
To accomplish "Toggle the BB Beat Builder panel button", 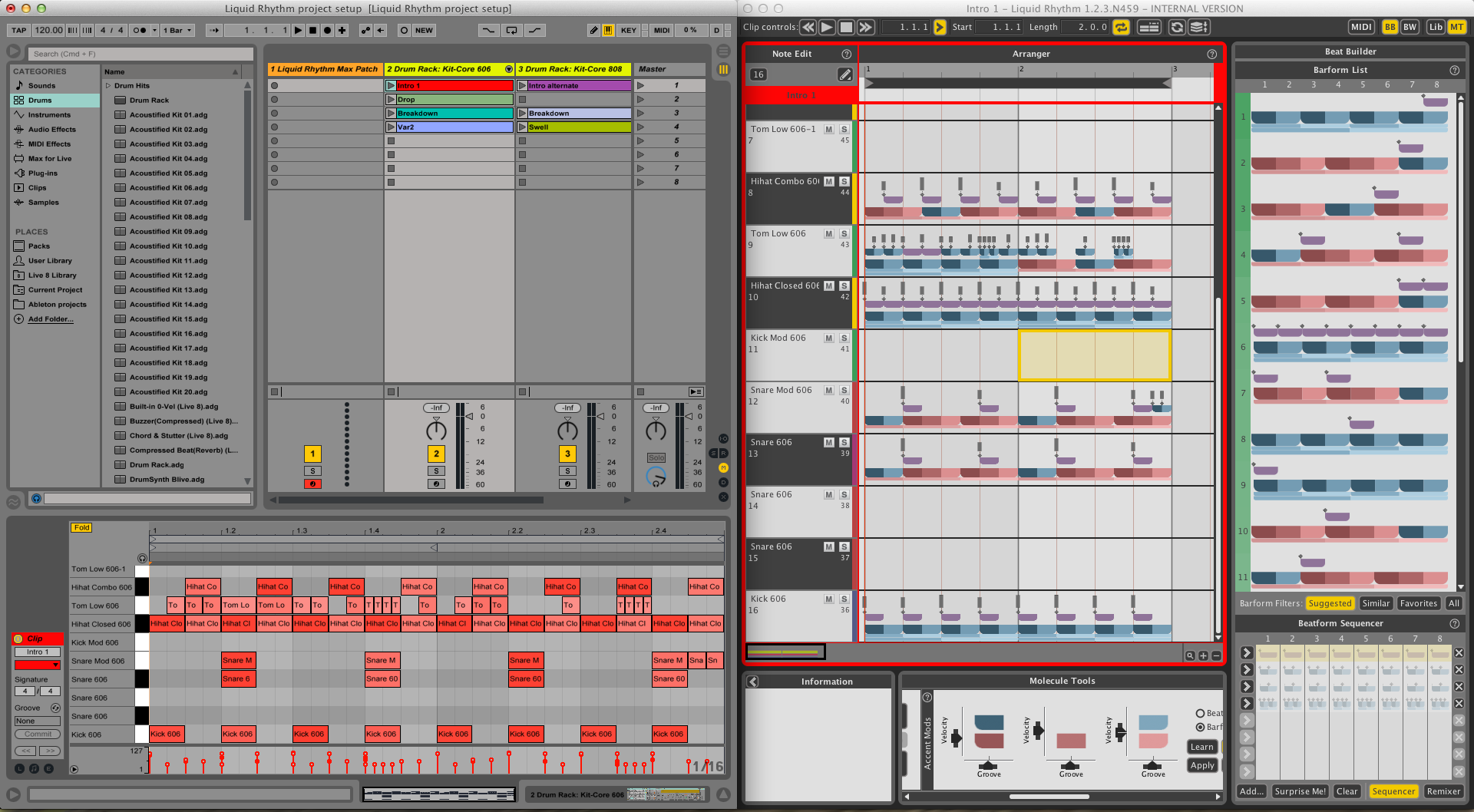I will [1390, 27].
